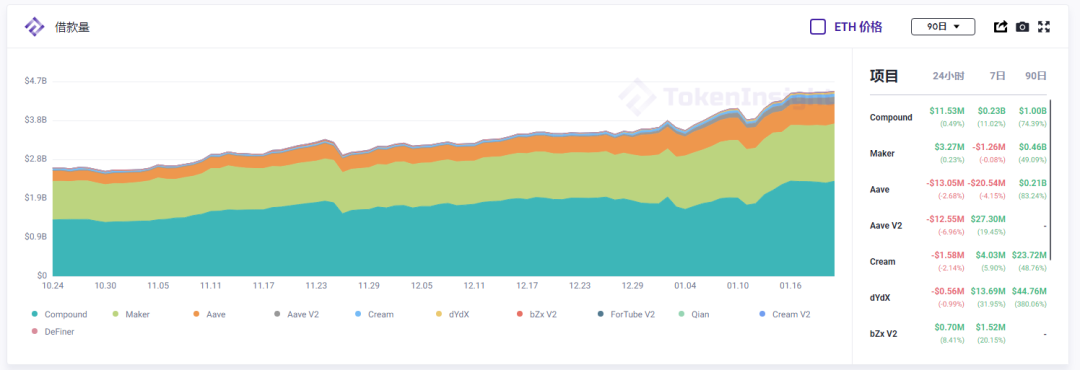This screenshot has width=1080, height=370.
Task: Click the share/export icon
Action: coord(1001,27)
